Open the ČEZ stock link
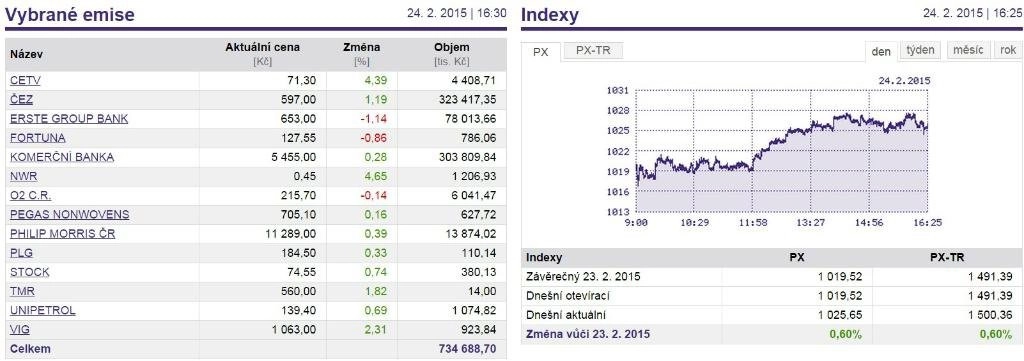The height and width of the screenshot is (361, 1024). [21, 99]
